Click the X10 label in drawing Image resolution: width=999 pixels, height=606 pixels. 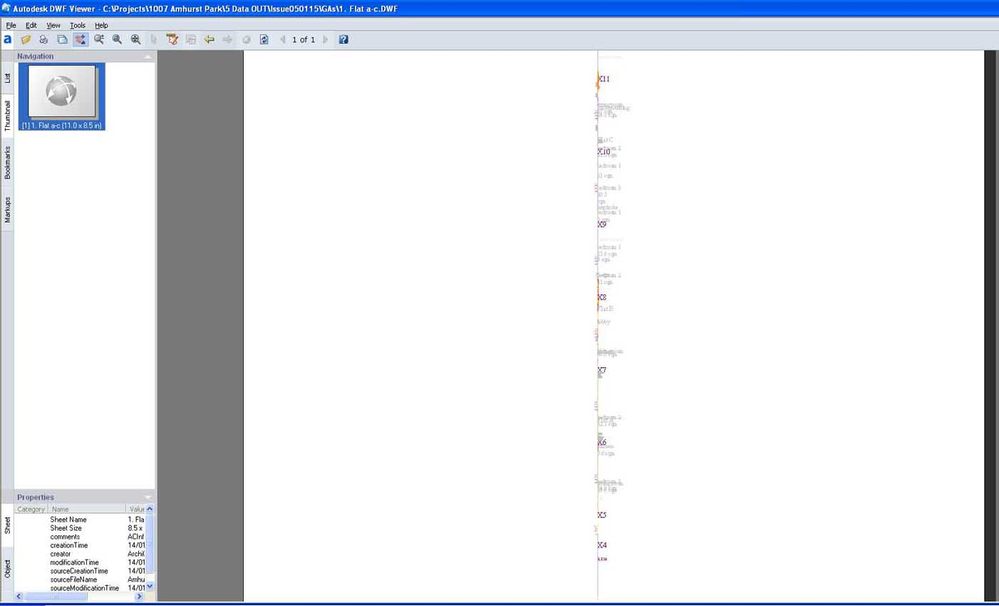click(604, 152)
